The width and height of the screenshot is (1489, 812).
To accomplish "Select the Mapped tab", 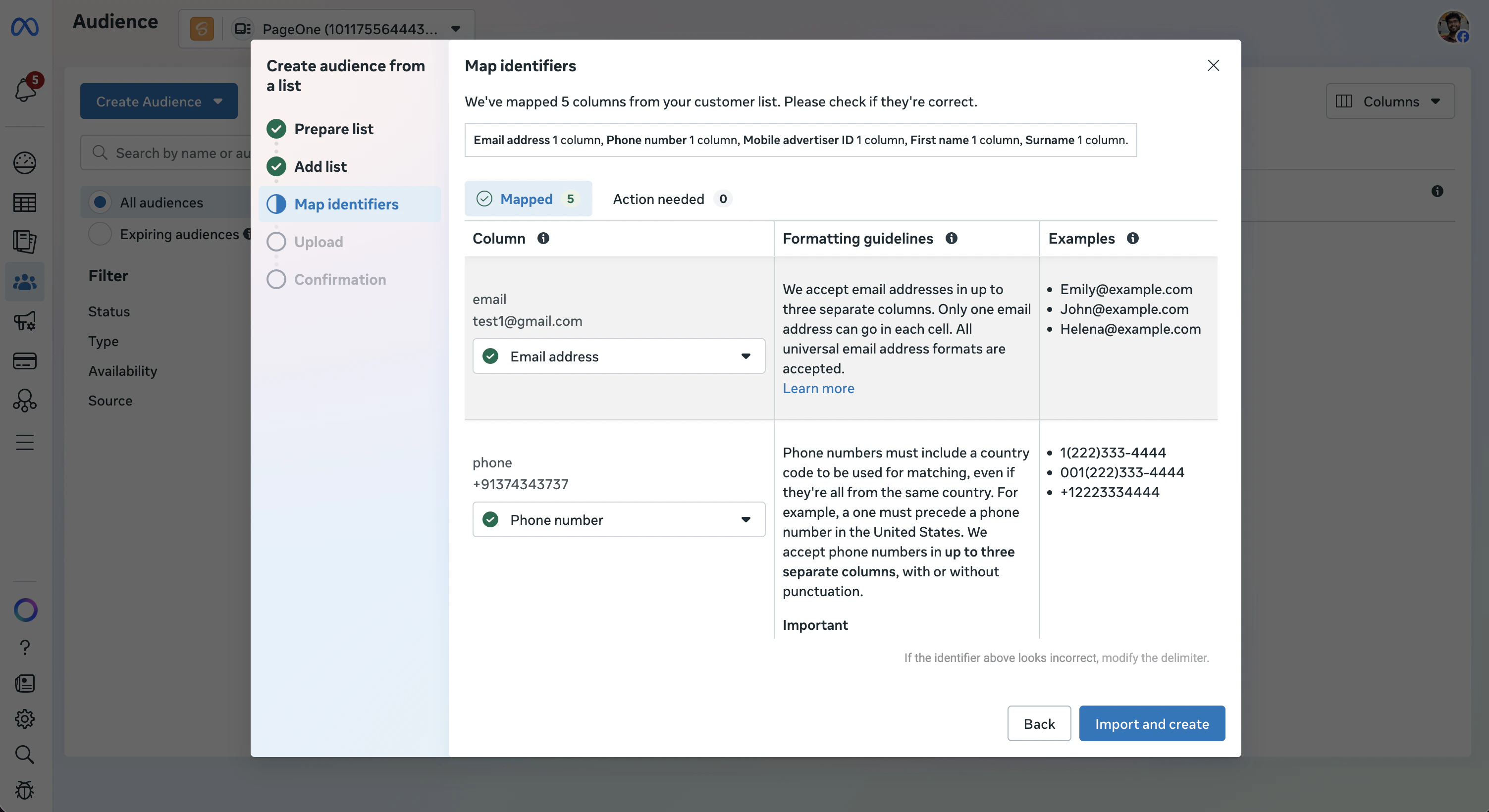I will click(x=528, y=200).
